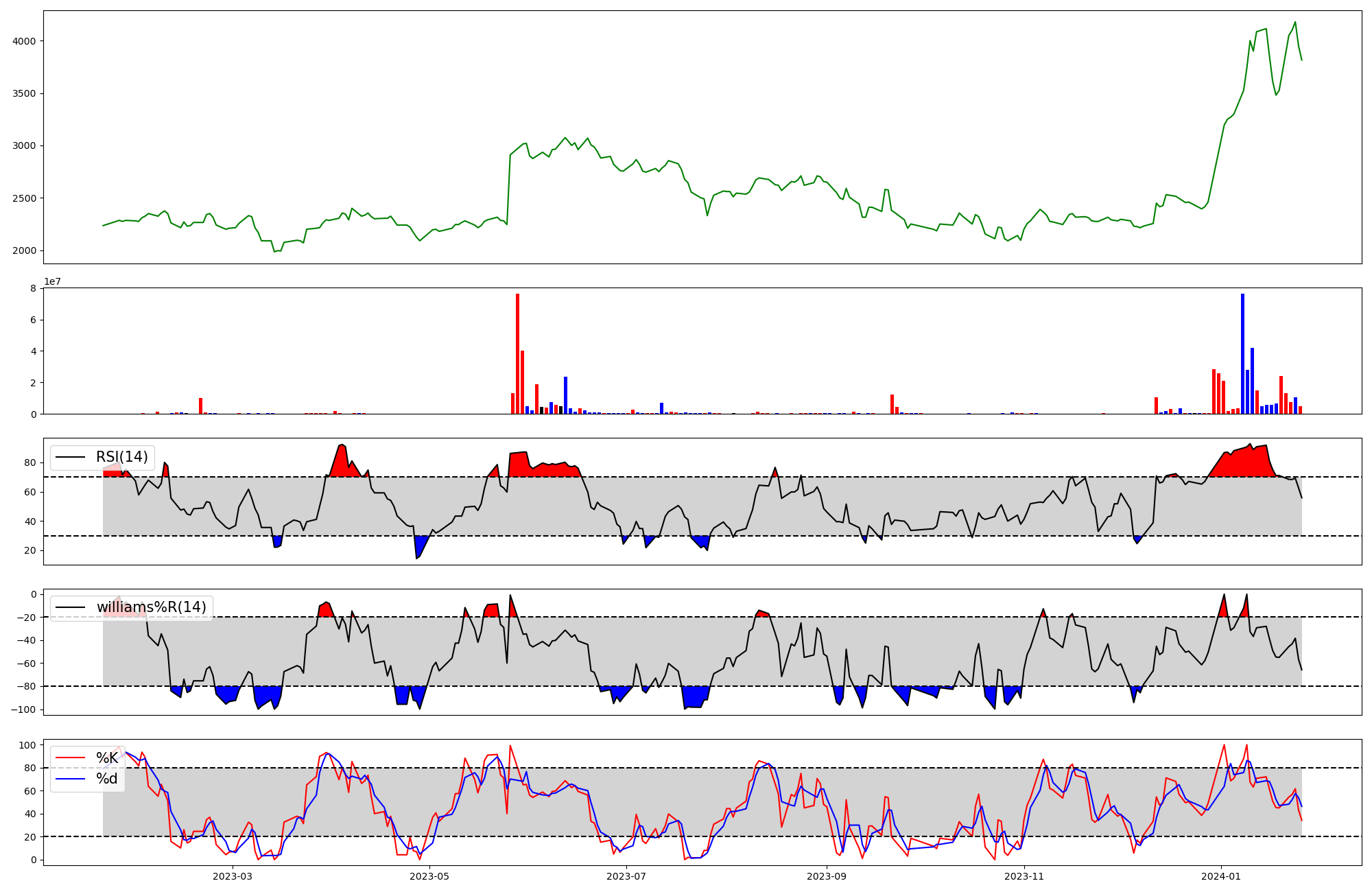
Task: Click the 2023-09 date axis label
Action: coord(827,876)
